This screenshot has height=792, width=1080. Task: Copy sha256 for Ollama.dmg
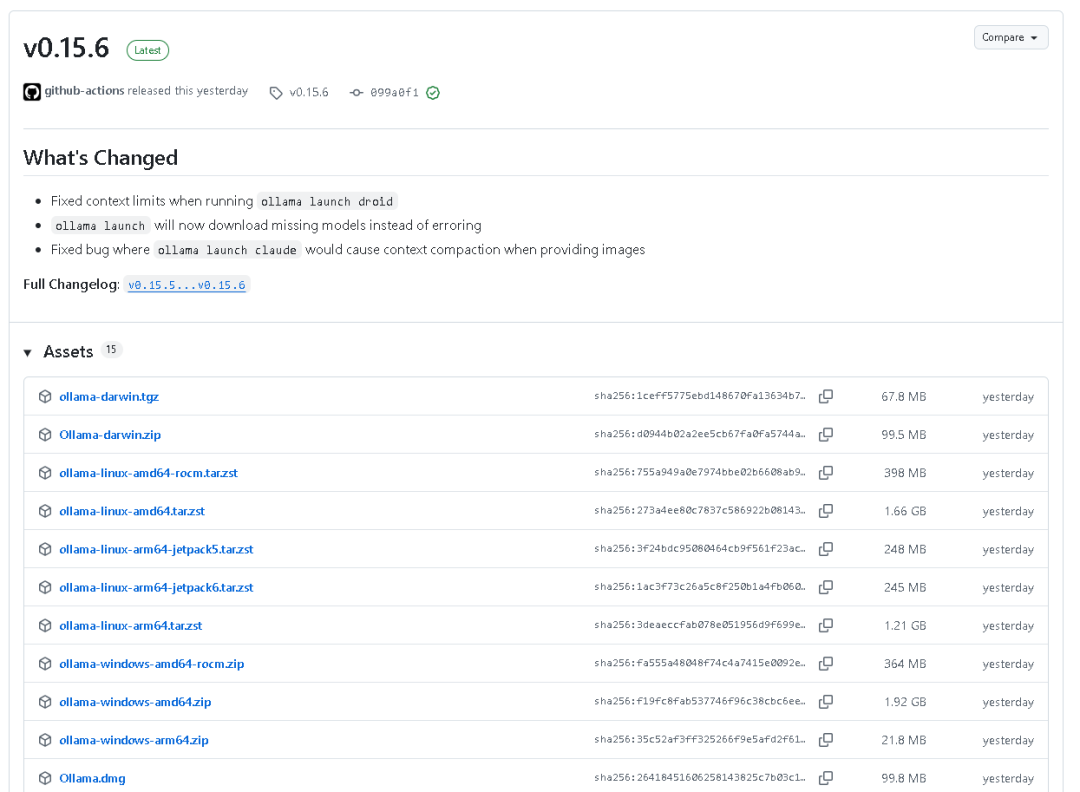pos(826,778)
